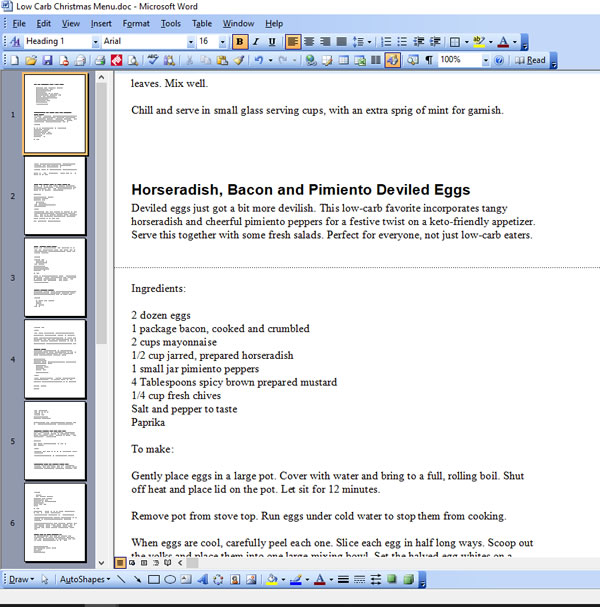
Task: Open the Table menu
Action: pos(202,24)
